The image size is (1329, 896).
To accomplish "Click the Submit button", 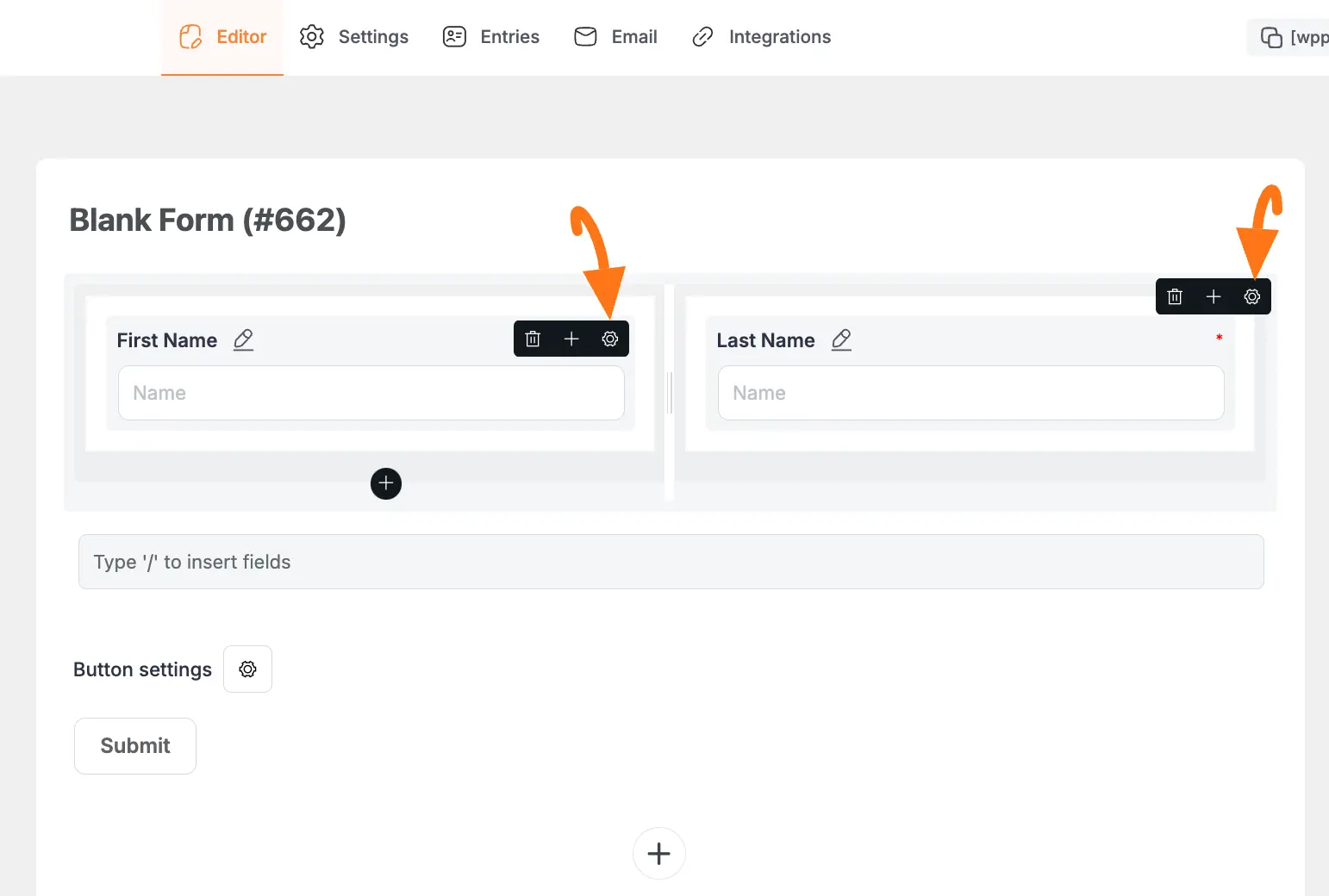I will [x=135, y=745].
